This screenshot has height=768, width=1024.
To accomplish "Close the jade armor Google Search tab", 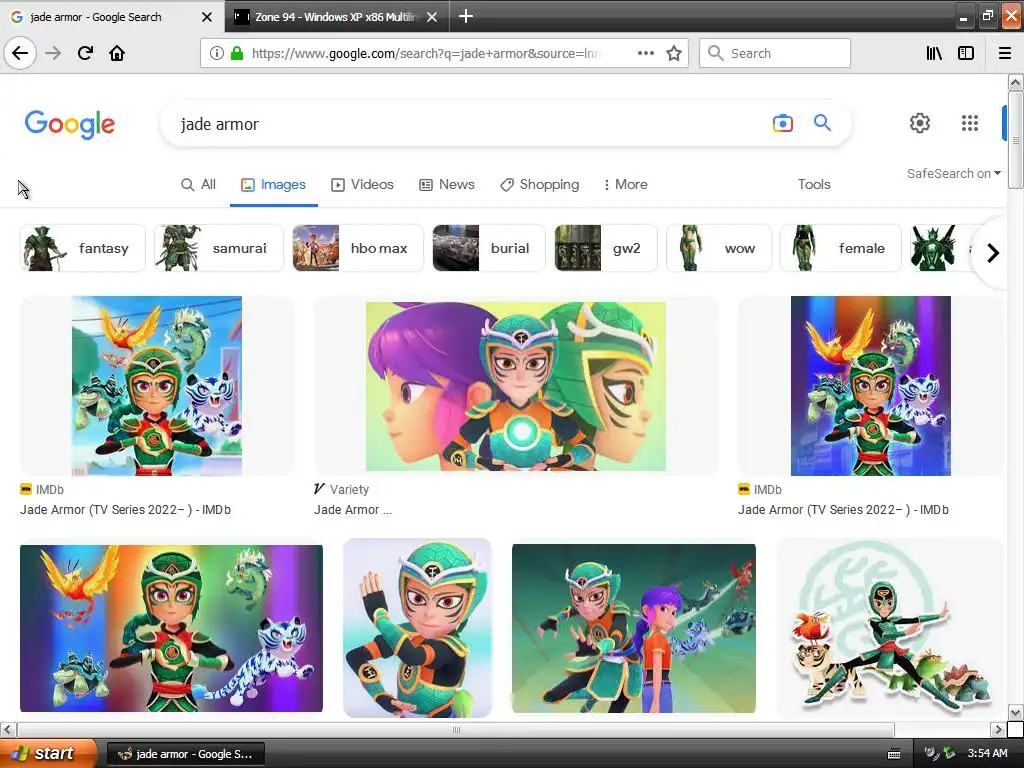I will point(206,17).
